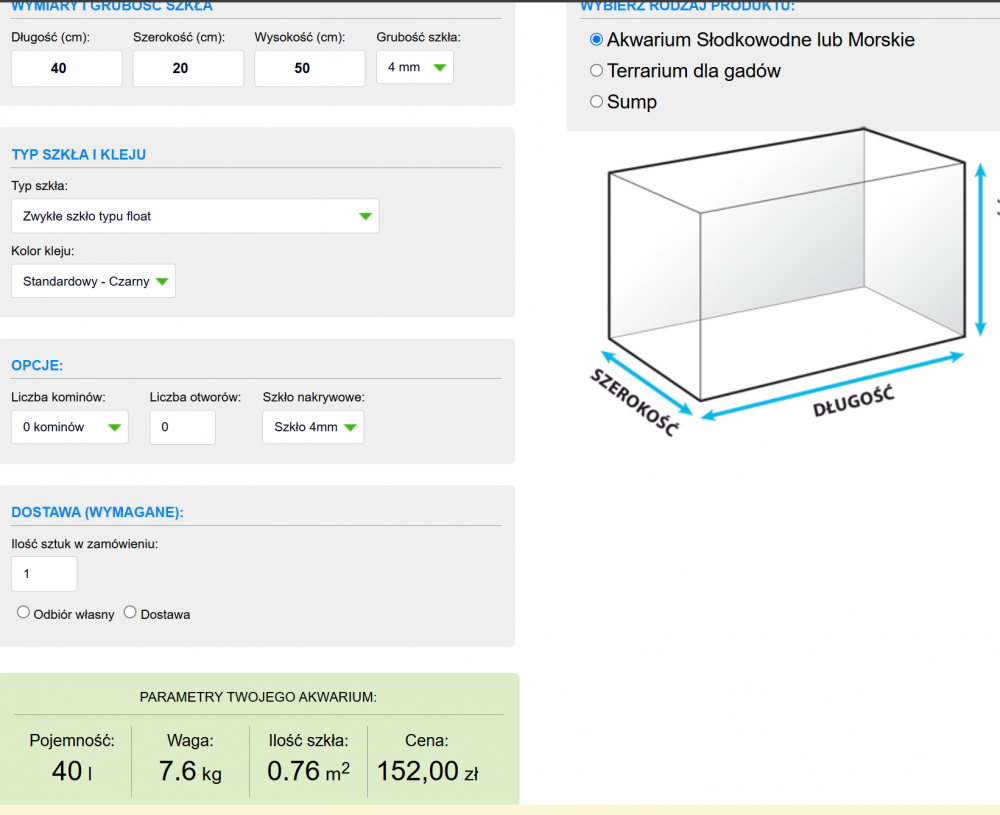Viewport: 1000px width, 815px height.
Task: Click the Długość (cm) input field
Action: click(66, 68)
